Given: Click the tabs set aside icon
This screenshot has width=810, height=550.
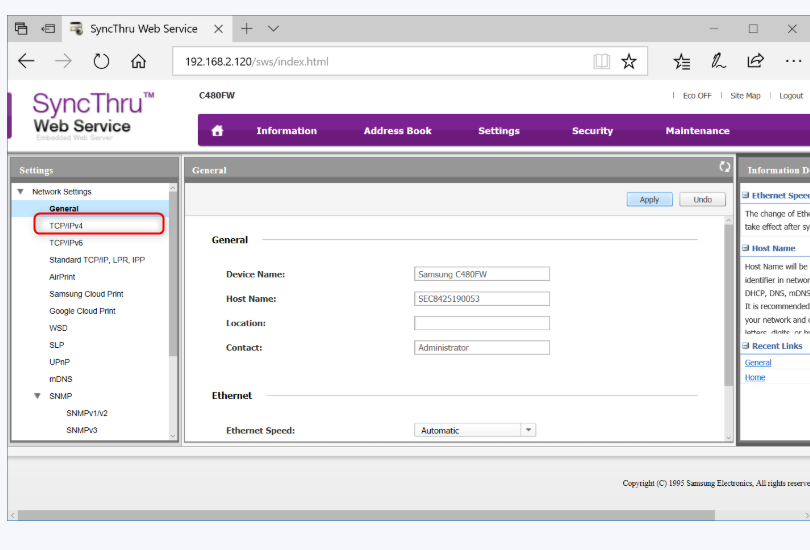Looking at the screenshot, I should click(x=21, y=29).
